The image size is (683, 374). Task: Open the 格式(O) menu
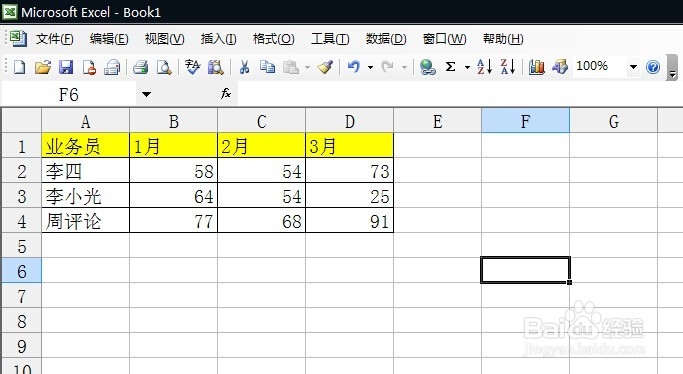coord(274,39)
